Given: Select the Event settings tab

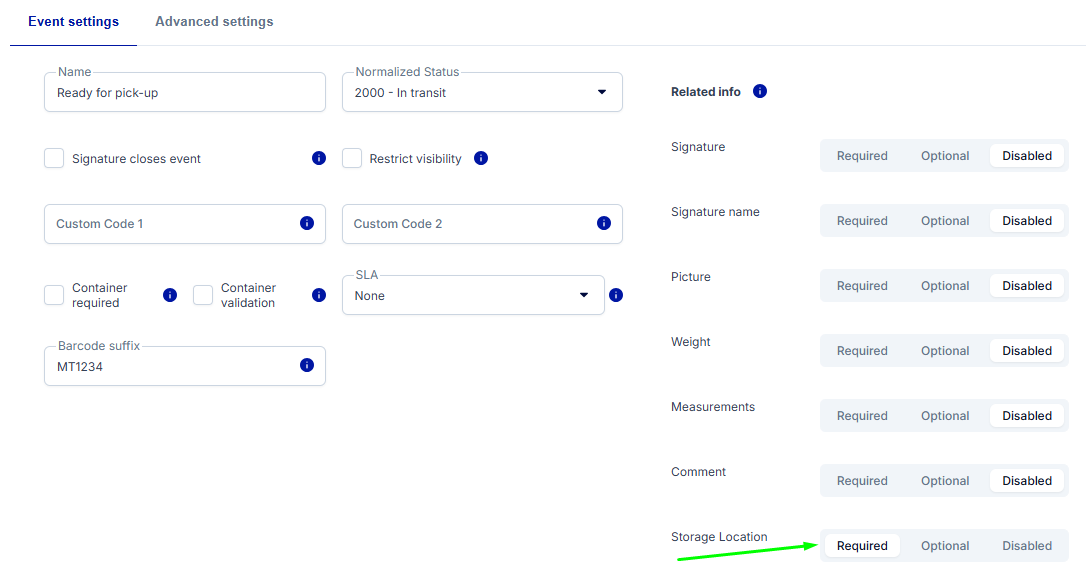Looking at the screenshot, I should click(73, 21).
